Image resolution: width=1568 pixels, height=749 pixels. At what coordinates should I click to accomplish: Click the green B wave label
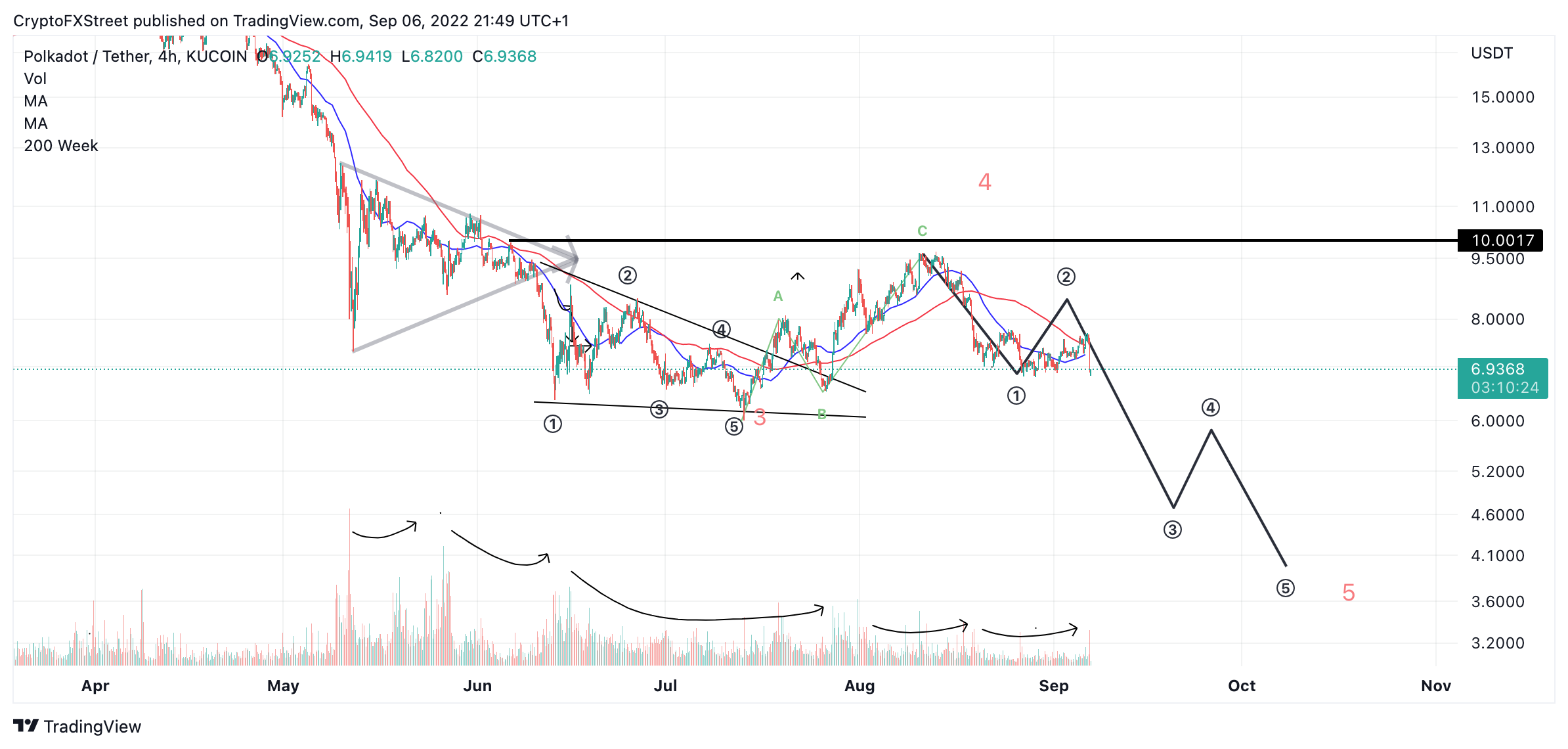pyautogui.click(x=821, y=414)
